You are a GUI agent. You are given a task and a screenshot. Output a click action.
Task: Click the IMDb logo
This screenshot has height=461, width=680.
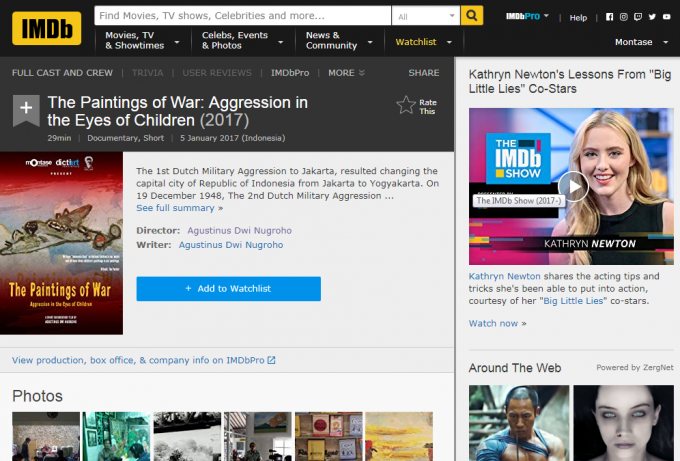tap(46, 28)
